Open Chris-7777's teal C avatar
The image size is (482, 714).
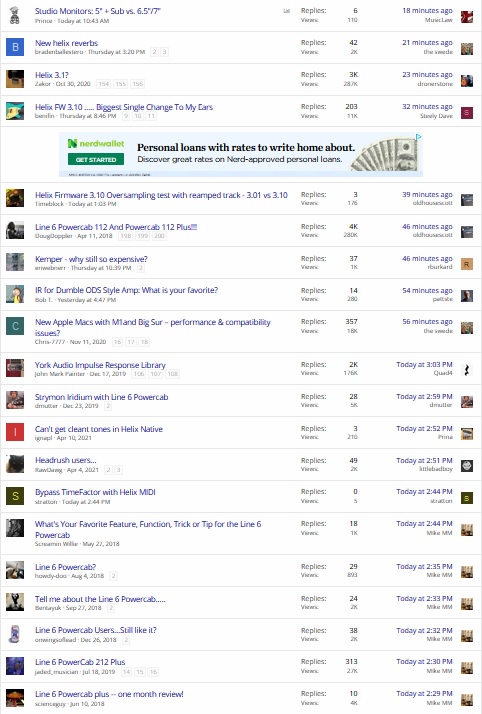15,326
